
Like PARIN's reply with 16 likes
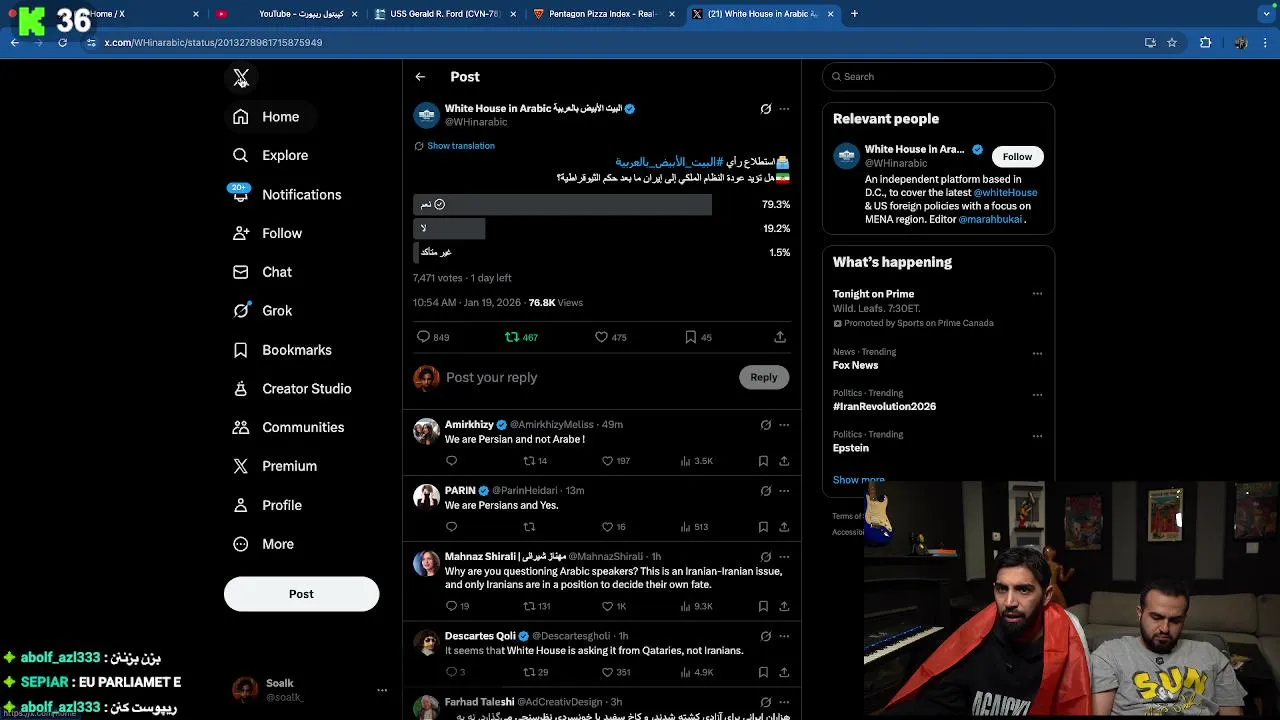pos(613,527)
